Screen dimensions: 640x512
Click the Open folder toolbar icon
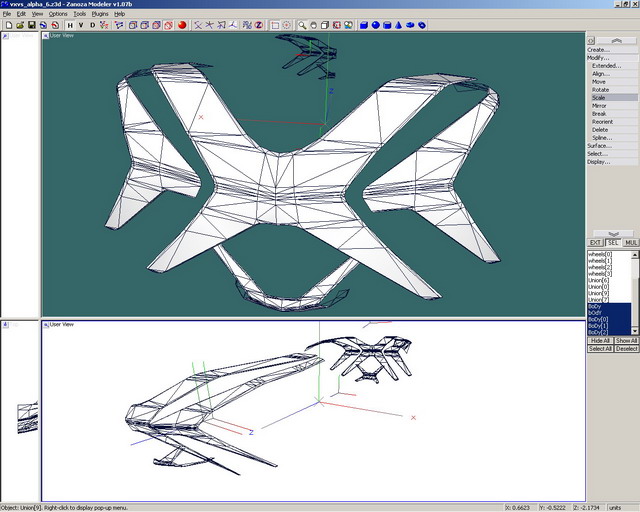(19, 25)
